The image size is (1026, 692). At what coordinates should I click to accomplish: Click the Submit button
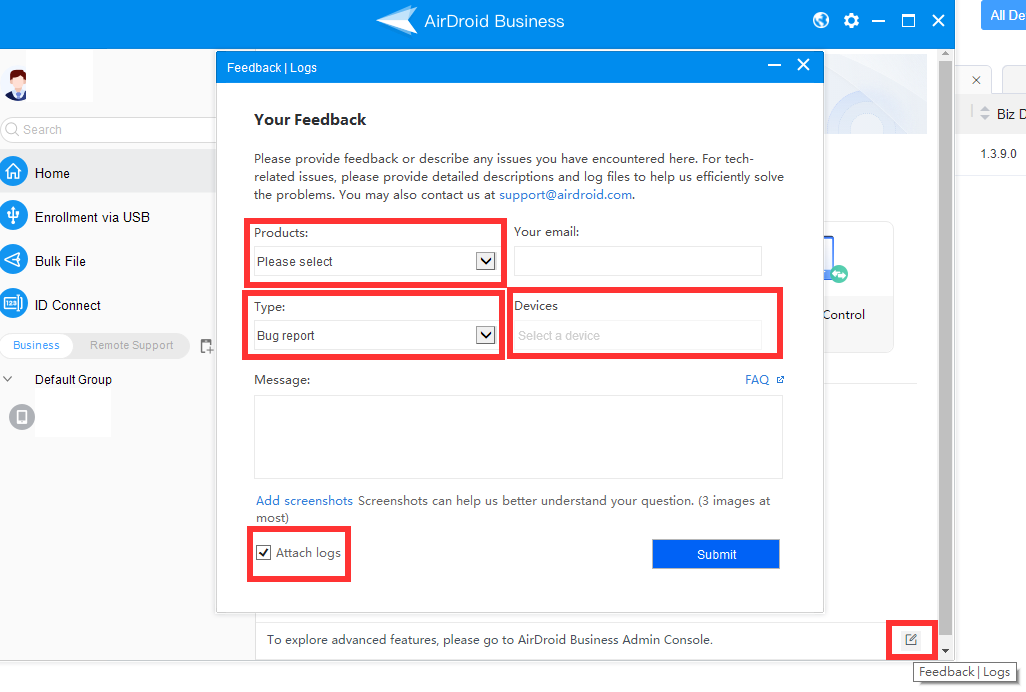click(716, 554)
